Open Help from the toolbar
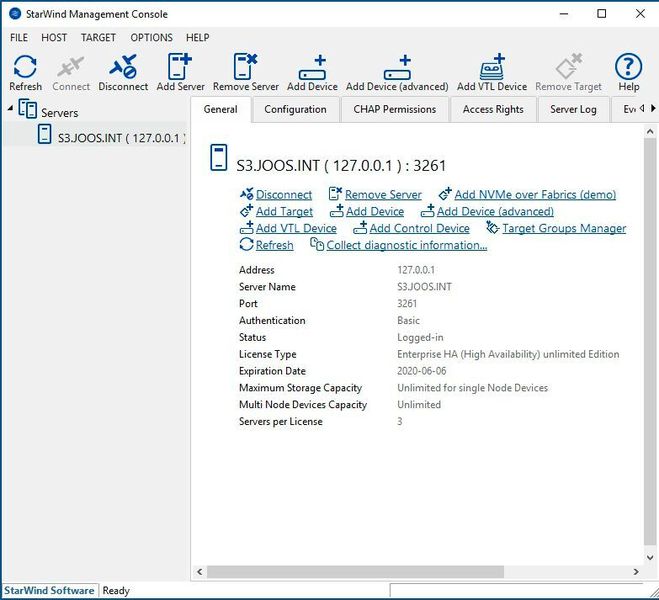Image resolution: width=659 pixels, height=600 pixels. coord(628,69)
